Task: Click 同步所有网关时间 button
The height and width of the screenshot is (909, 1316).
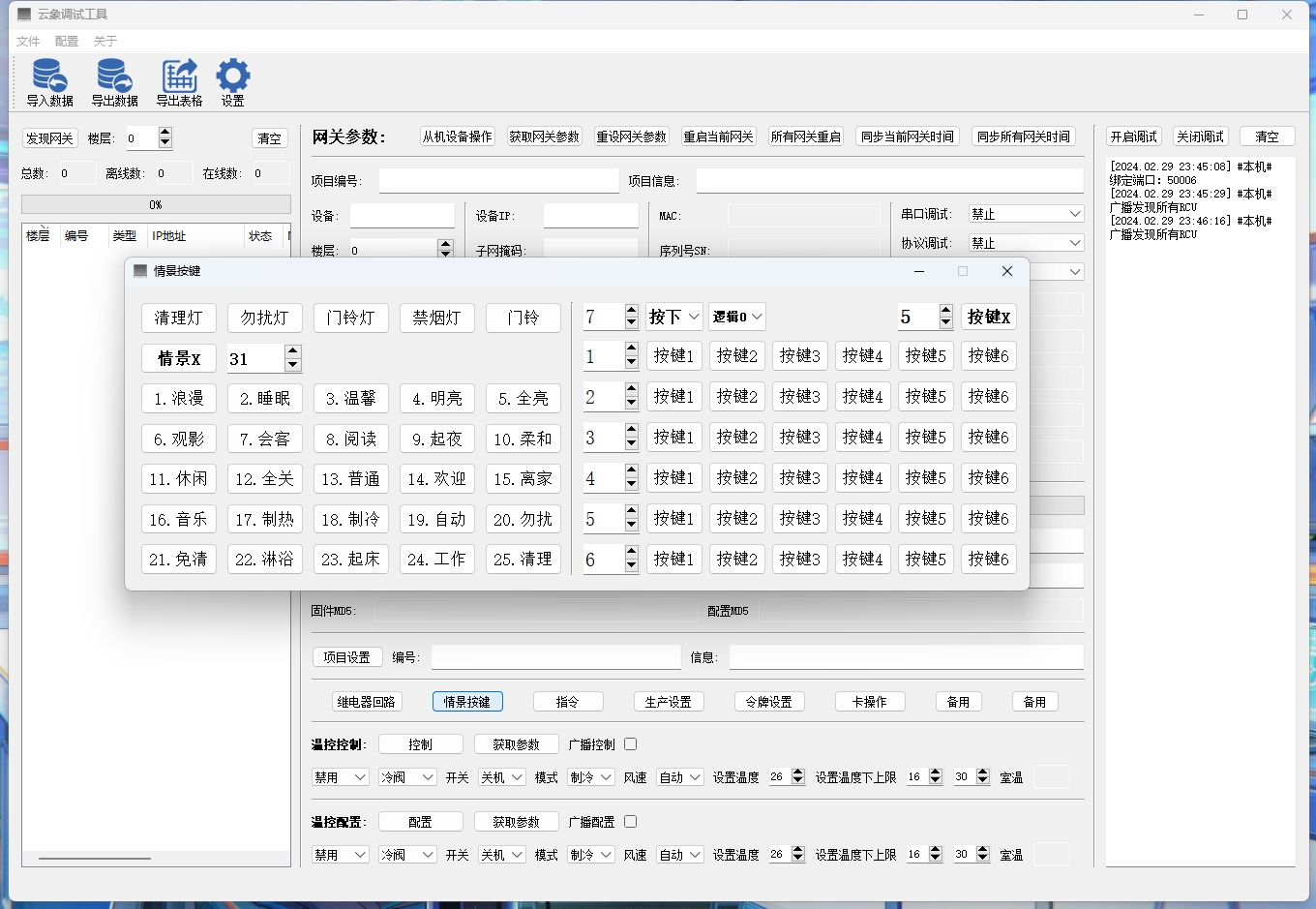Action: point(1024,136)
